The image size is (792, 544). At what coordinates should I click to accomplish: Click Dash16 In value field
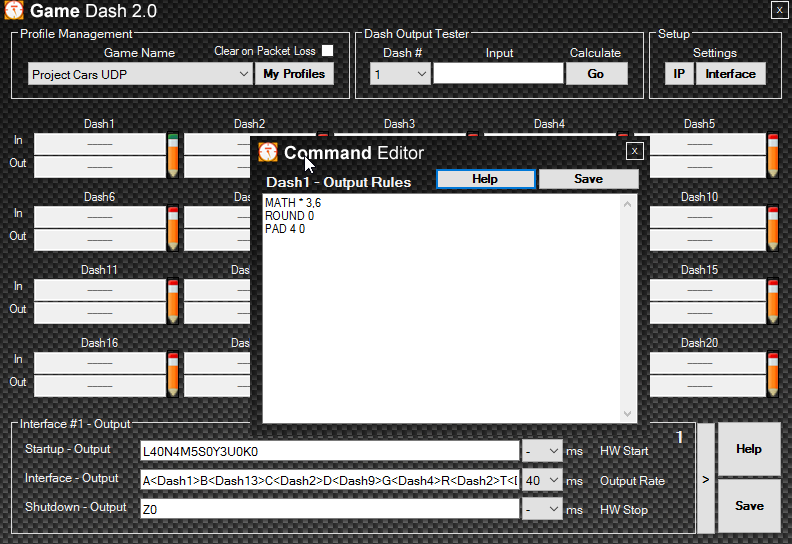100,363
